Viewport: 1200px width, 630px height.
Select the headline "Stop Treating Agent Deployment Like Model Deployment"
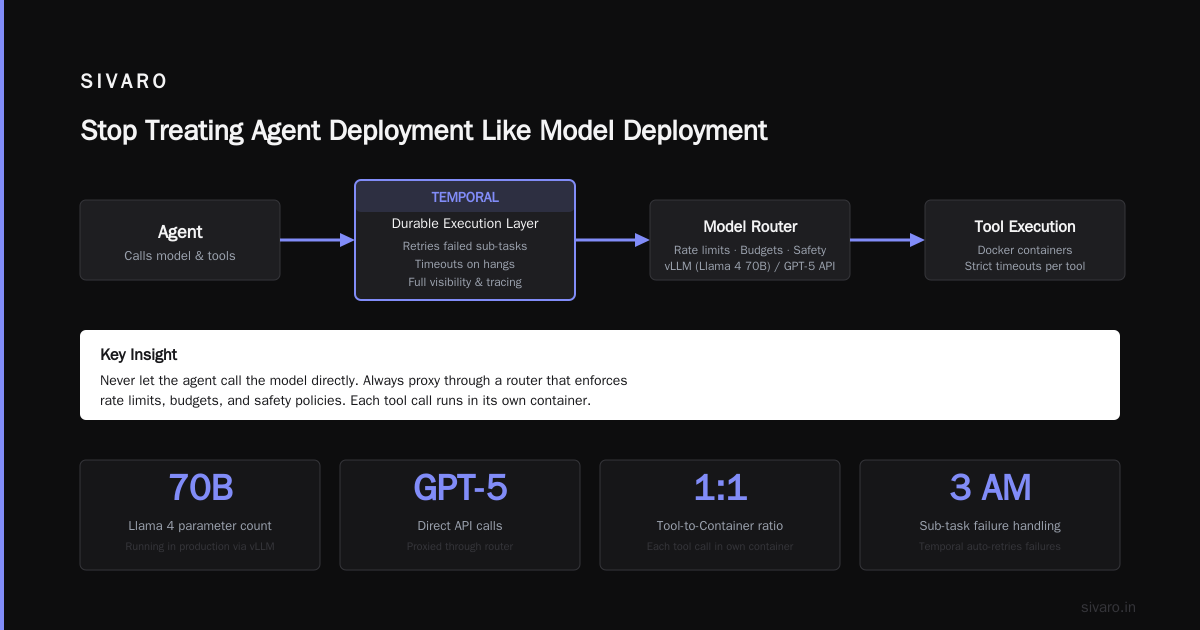coord(424,130)
